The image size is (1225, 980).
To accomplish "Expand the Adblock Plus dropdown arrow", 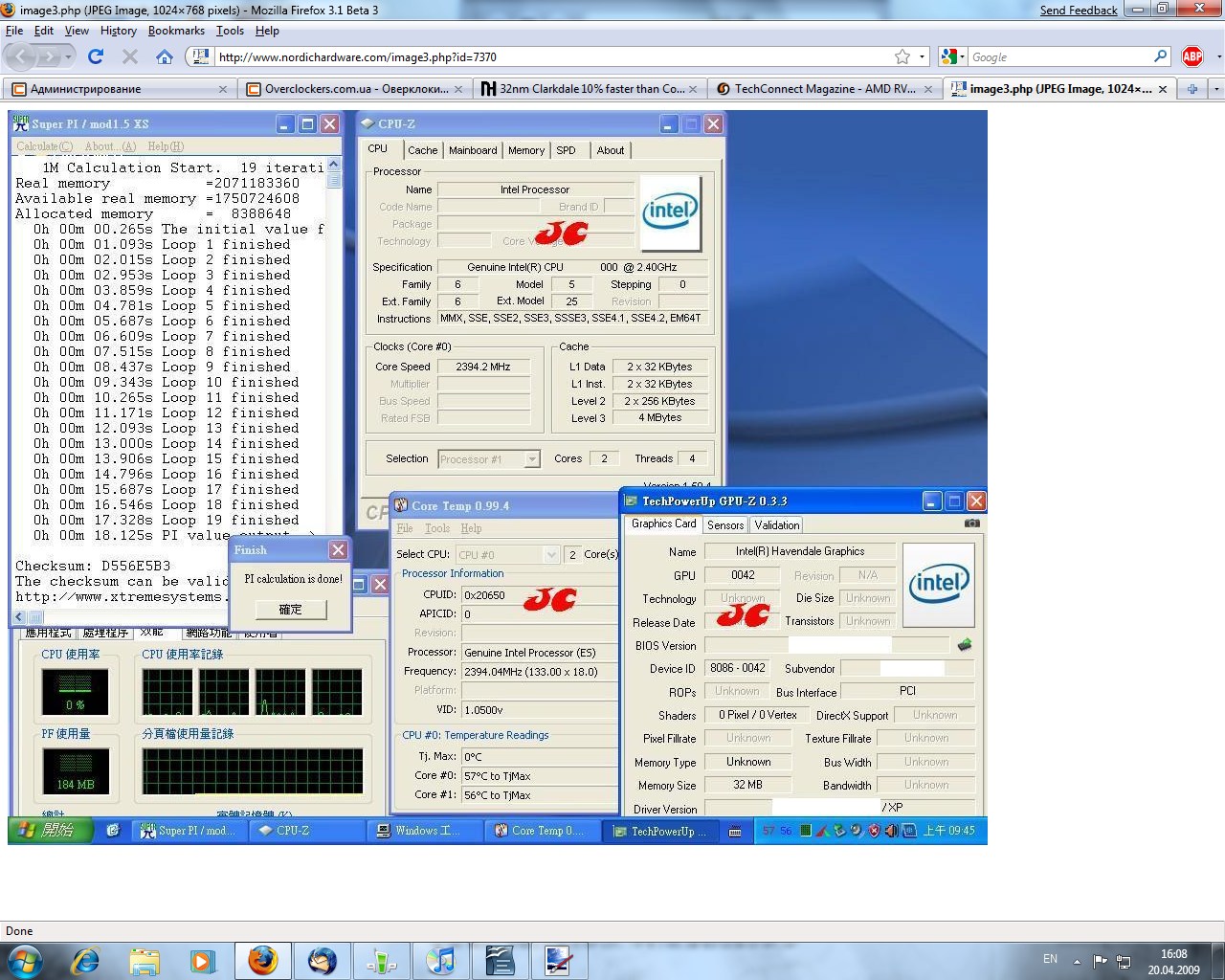I will tap(1217, 56).
